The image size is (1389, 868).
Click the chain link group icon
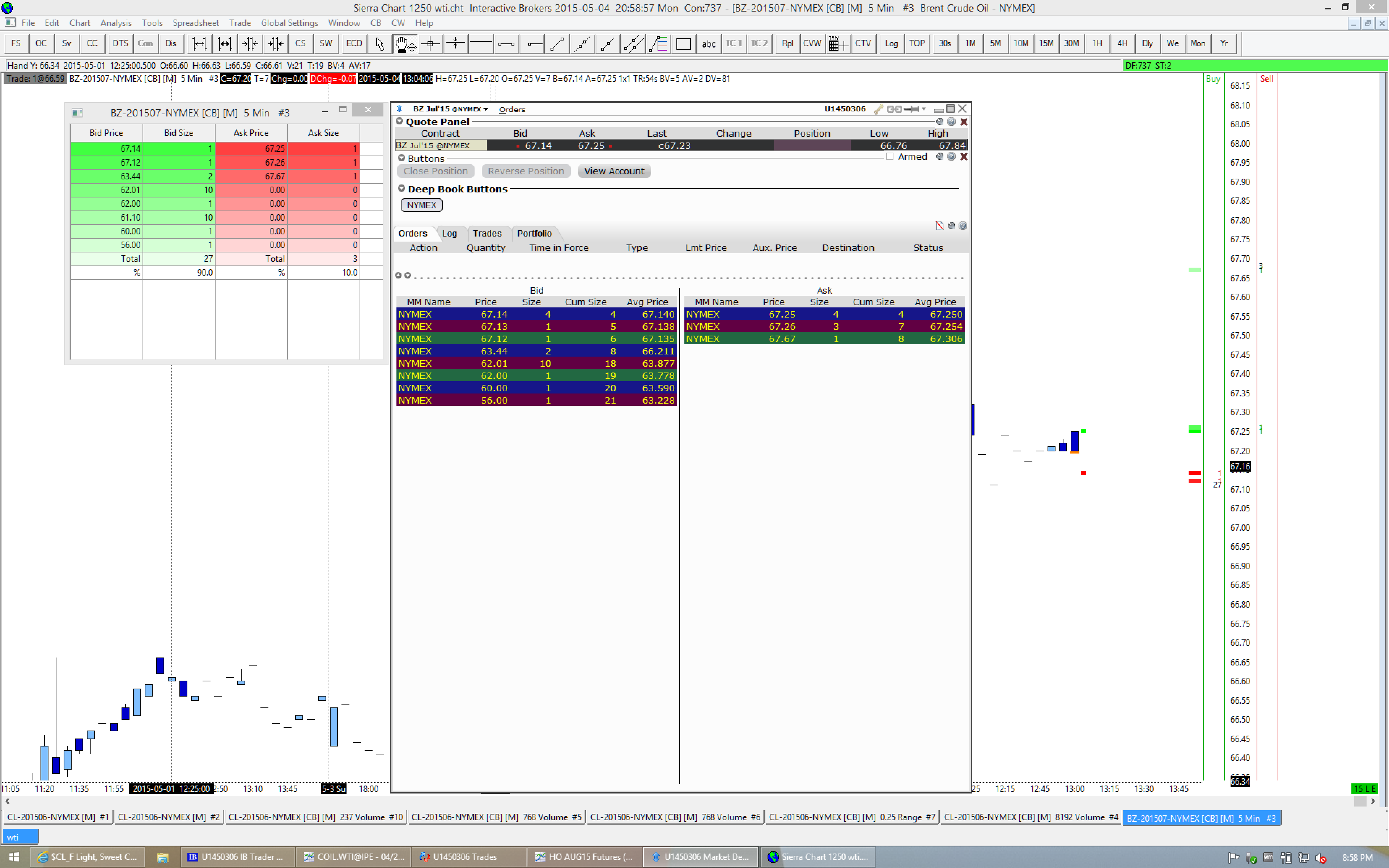coord(894,109)
